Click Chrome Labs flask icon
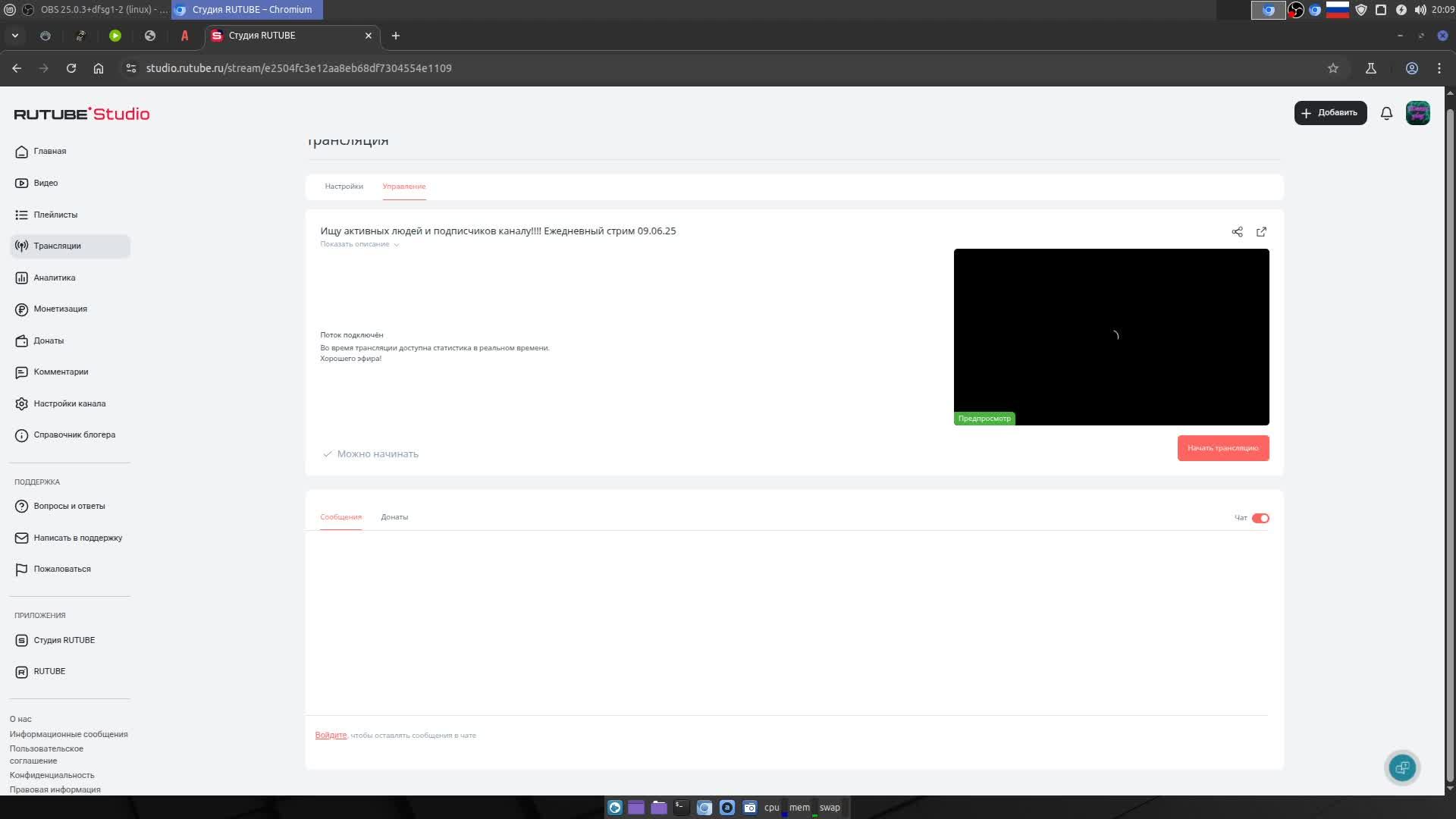Image resolution: width=1456 pixels, height=819 pixels. pos(1370,68)
